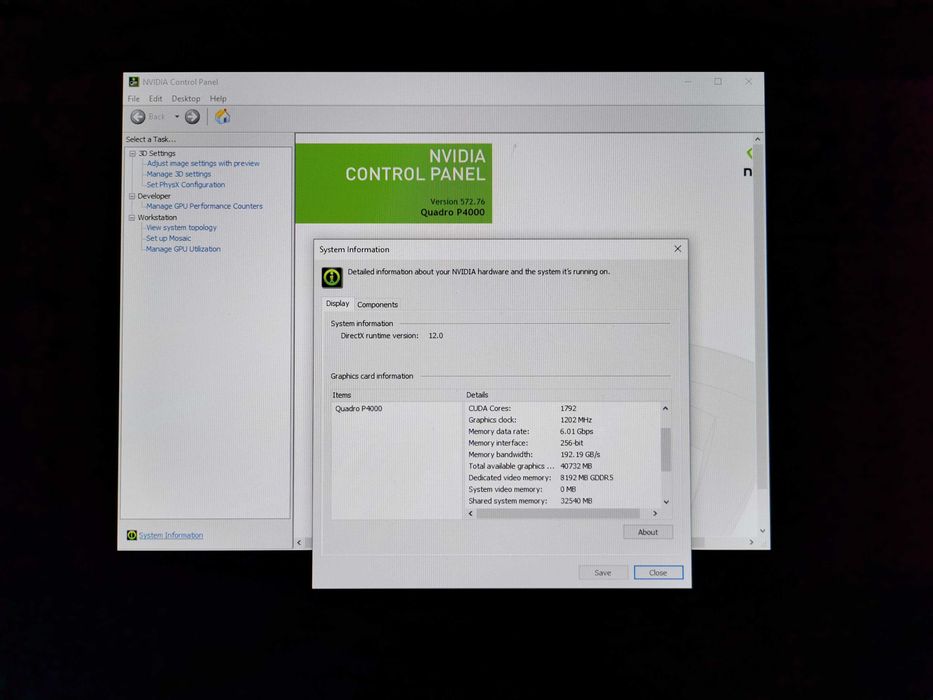This screenshot has height=700, width=933.
Task: Open the Desktop menu
Action: [x=186, y=99]
